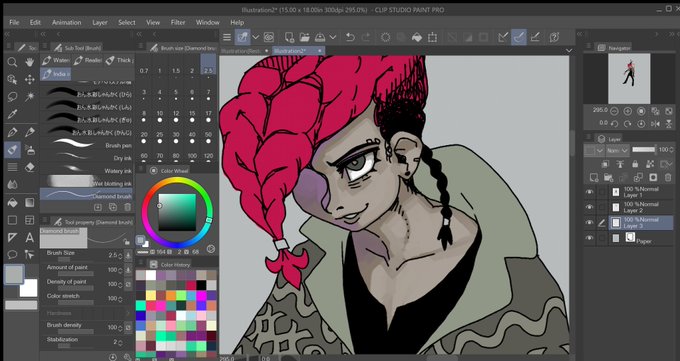Select the Thick paint sub tool group
Screen dimensions: 680x361
click(x=119, y=60)
